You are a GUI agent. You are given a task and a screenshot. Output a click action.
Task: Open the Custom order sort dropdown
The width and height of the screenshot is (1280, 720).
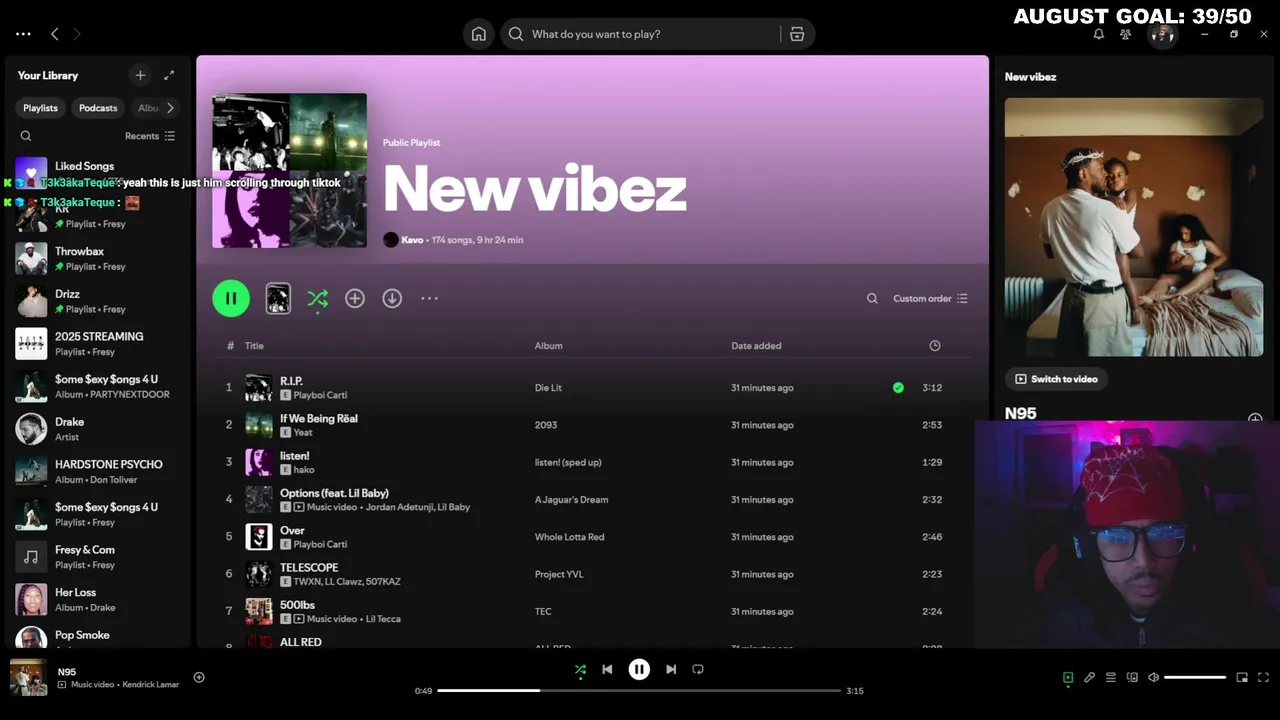pyautogui.click(x=930, y=298)
